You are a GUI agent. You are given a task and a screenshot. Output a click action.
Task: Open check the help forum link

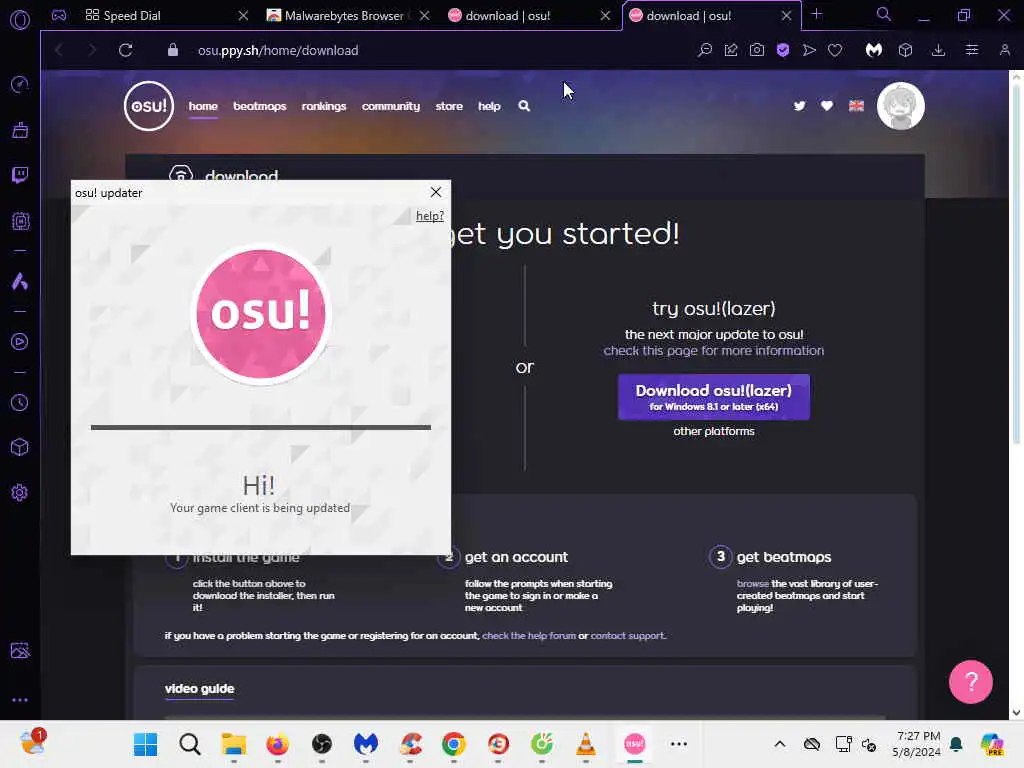pos(529,635)
